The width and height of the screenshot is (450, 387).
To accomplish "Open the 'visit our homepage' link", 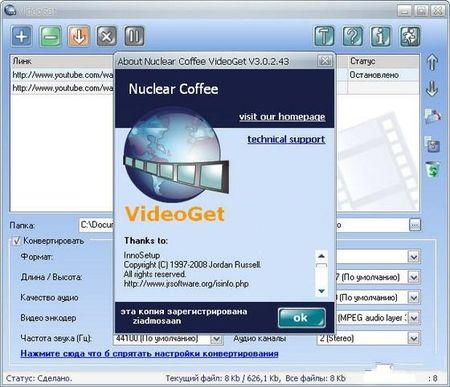I will [282, 117].
